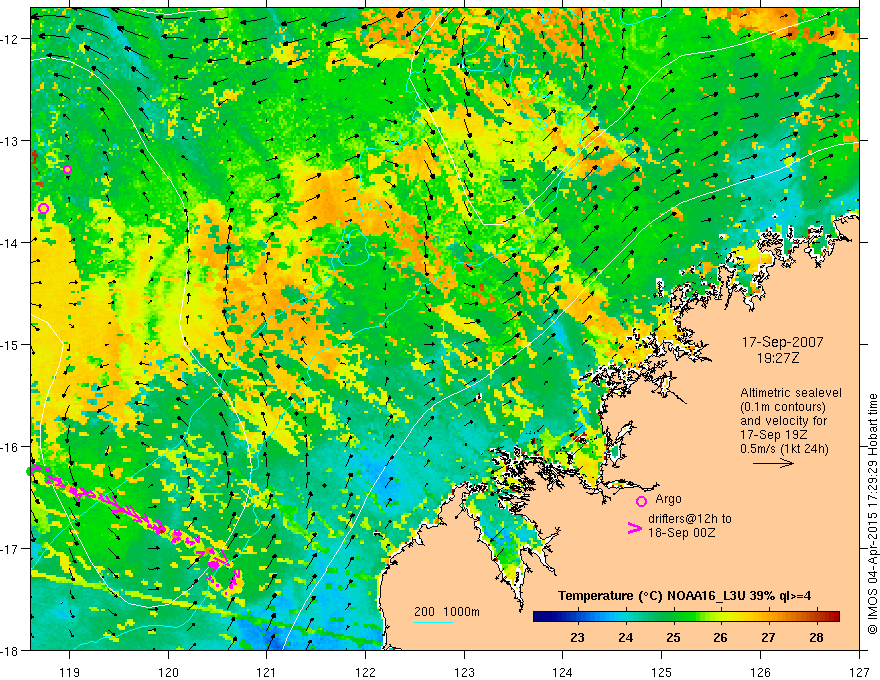Click the magenta Argo circle in the legend
Viewport: 880px width, 680px height.
point(641,501)
